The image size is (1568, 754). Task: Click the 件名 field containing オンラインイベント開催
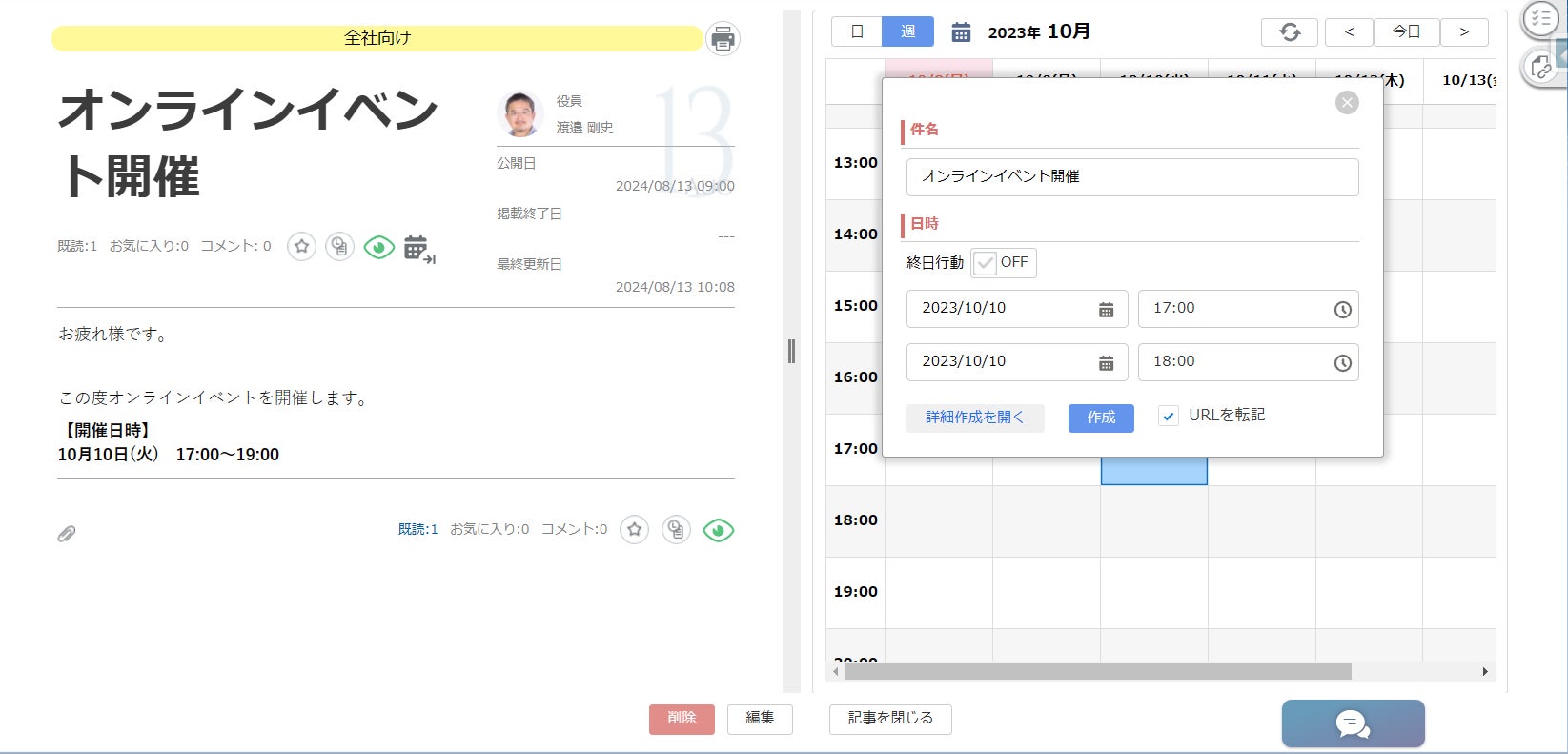pos(1132,177)
